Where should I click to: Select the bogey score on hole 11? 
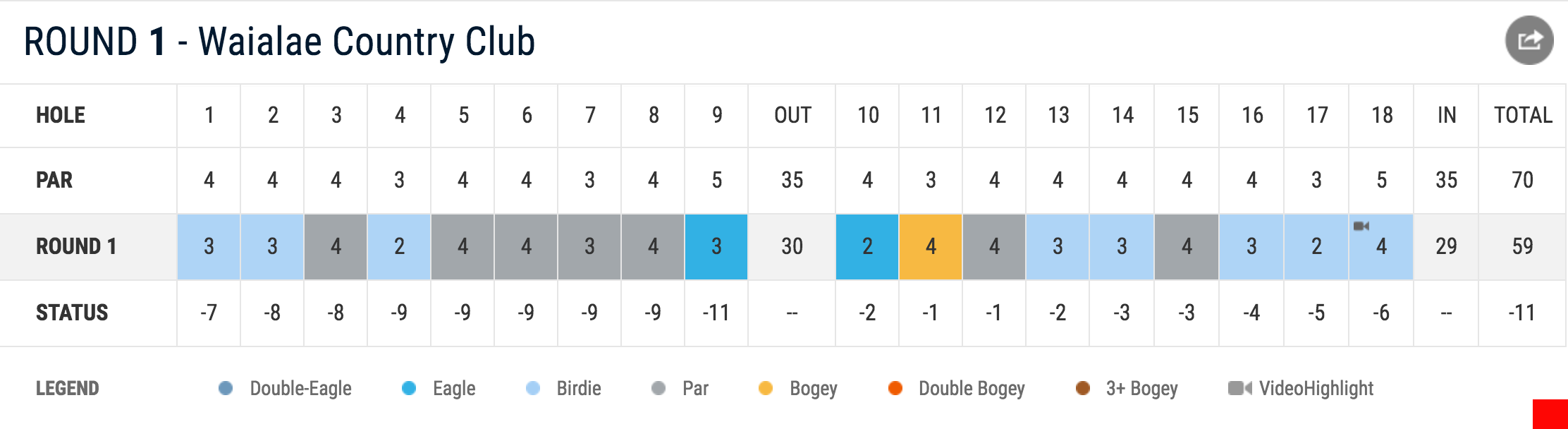click(931, 247)
